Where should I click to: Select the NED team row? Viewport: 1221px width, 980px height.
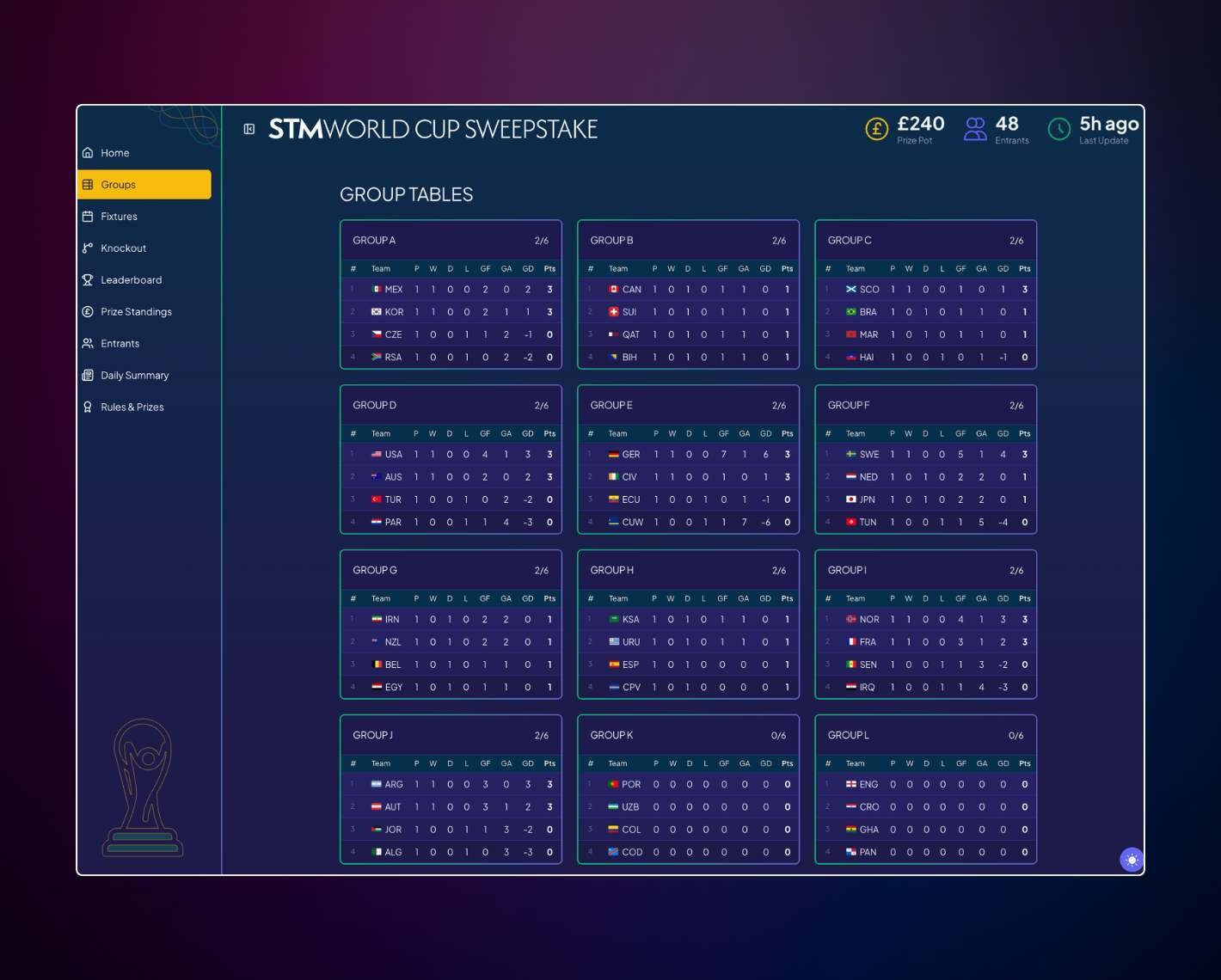point(925,477)
